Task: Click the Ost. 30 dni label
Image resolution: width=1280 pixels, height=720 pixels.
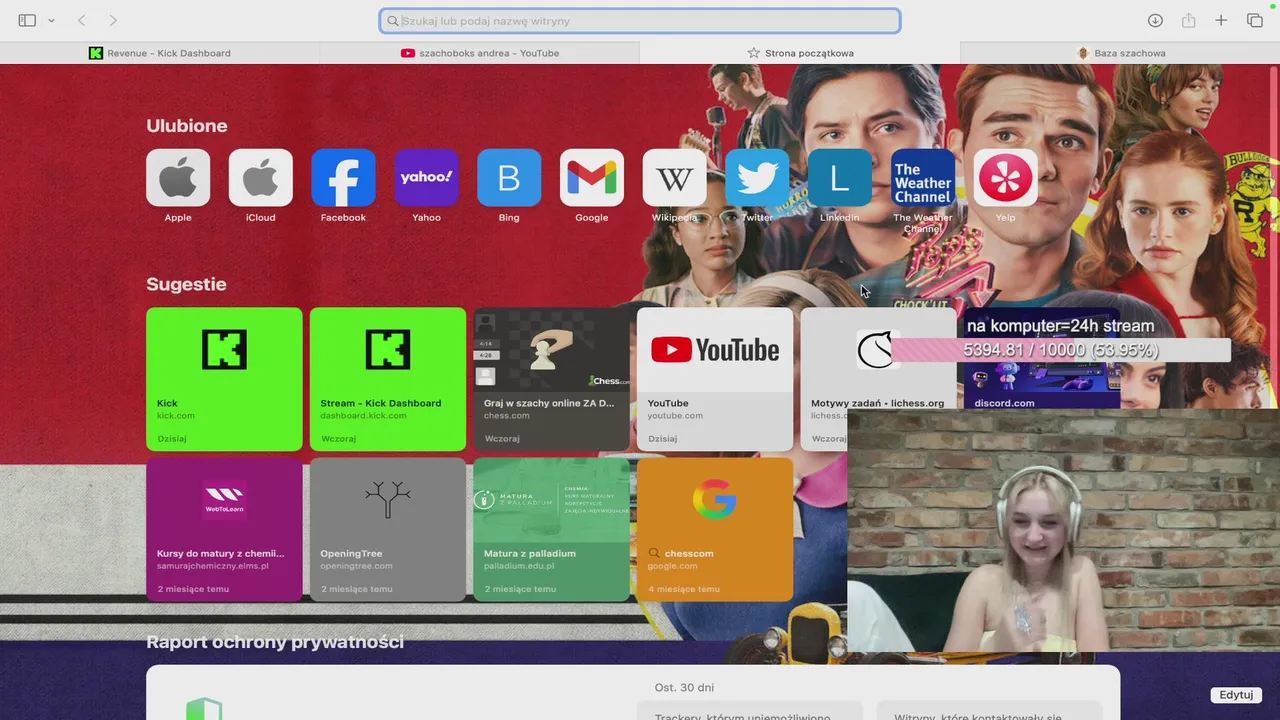Action: (x=684, y=687)
